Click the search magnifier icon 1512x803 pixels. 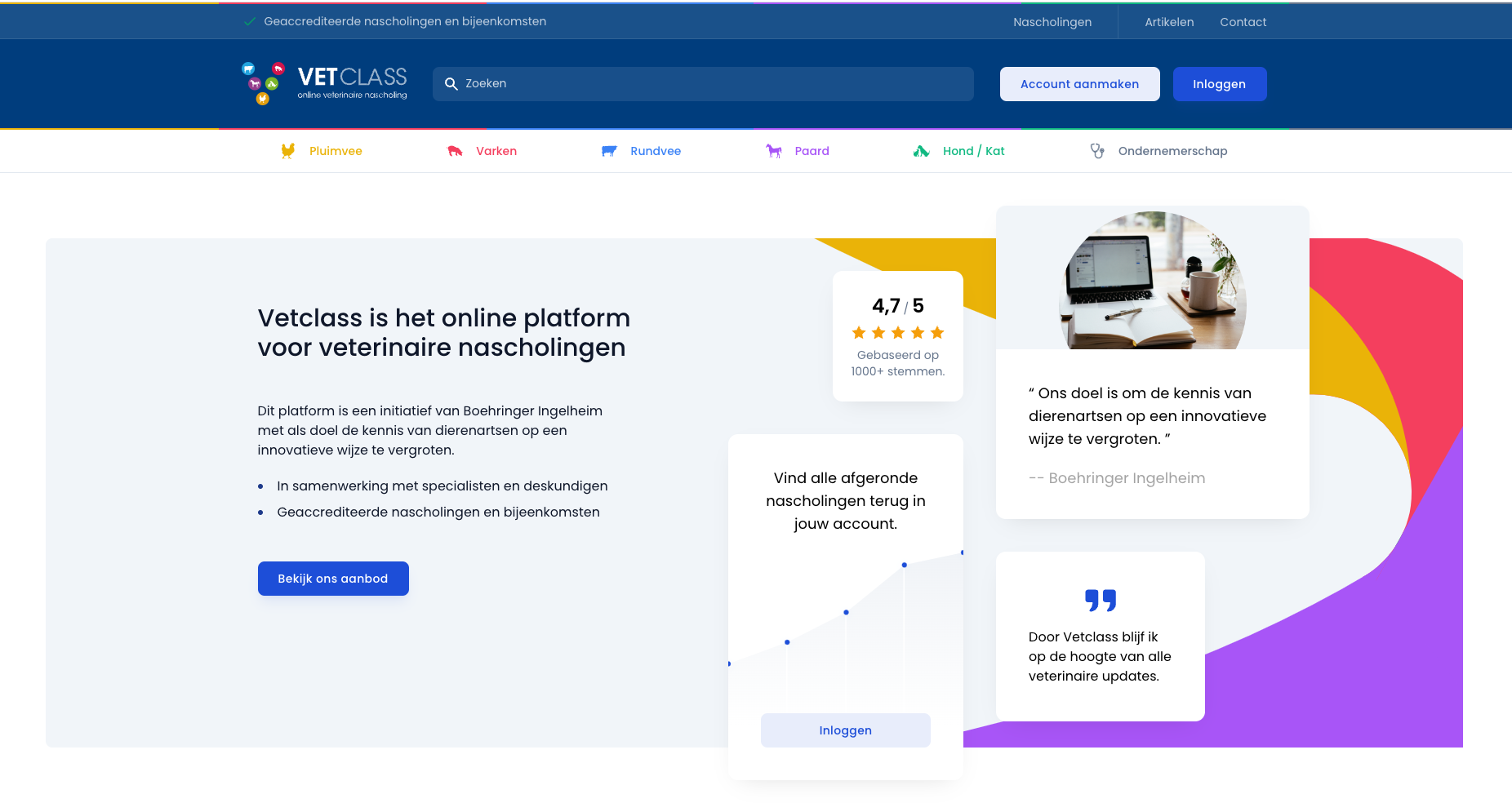click(451, 84)
